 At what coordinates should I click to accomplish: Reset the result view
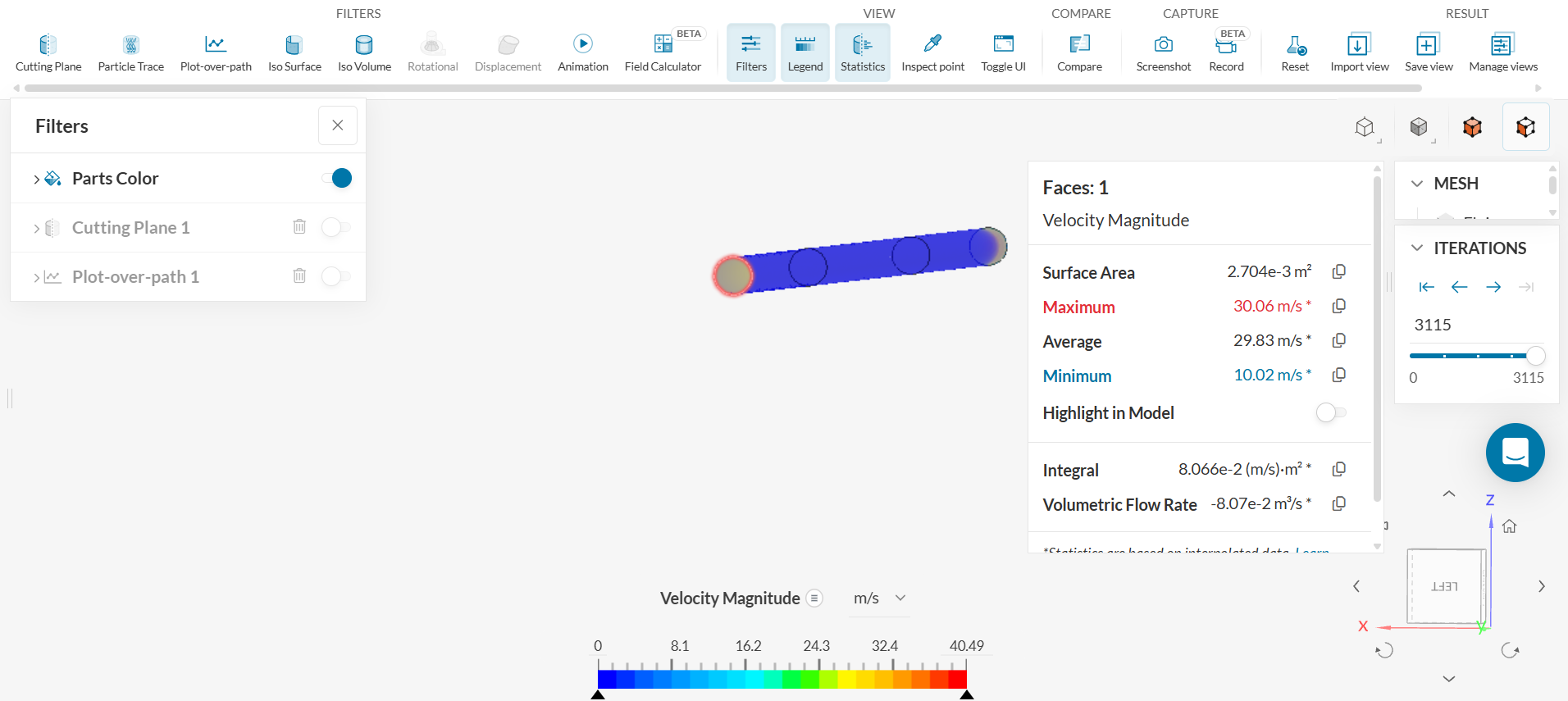tap(1295, 52)
